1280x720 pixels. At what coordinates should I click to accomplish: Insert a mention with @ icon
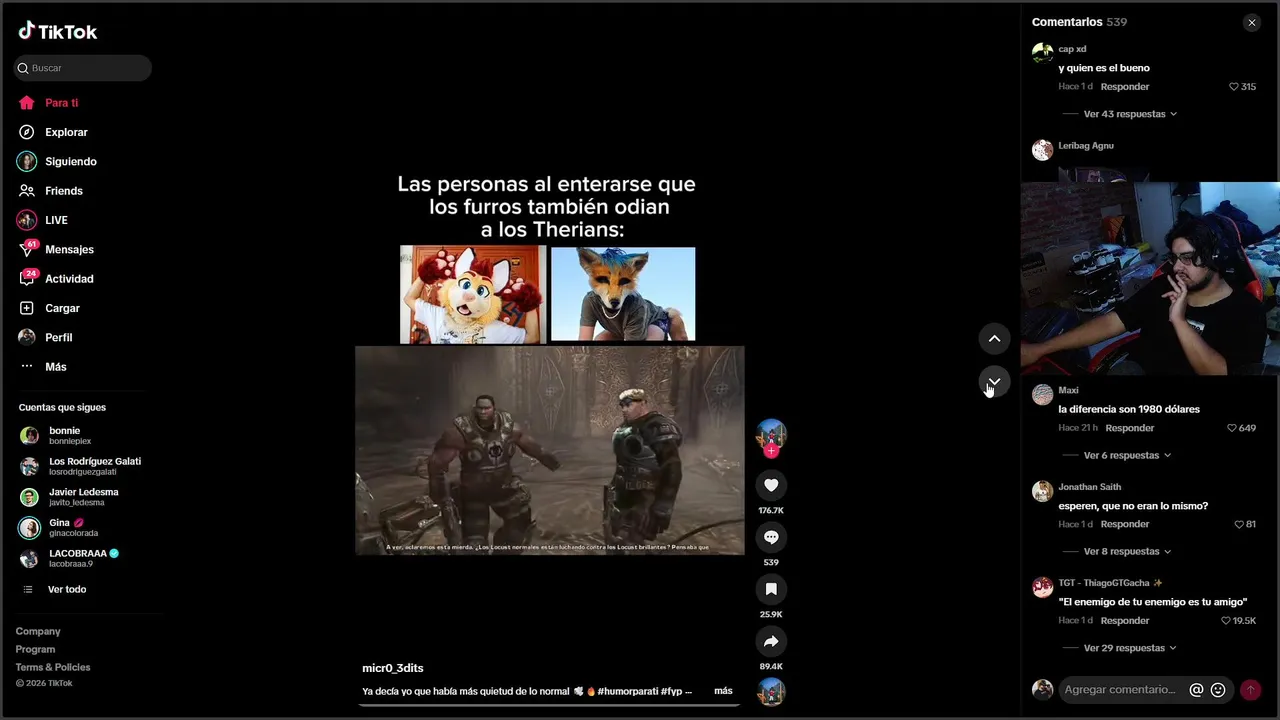click(x=1196, y=690)
